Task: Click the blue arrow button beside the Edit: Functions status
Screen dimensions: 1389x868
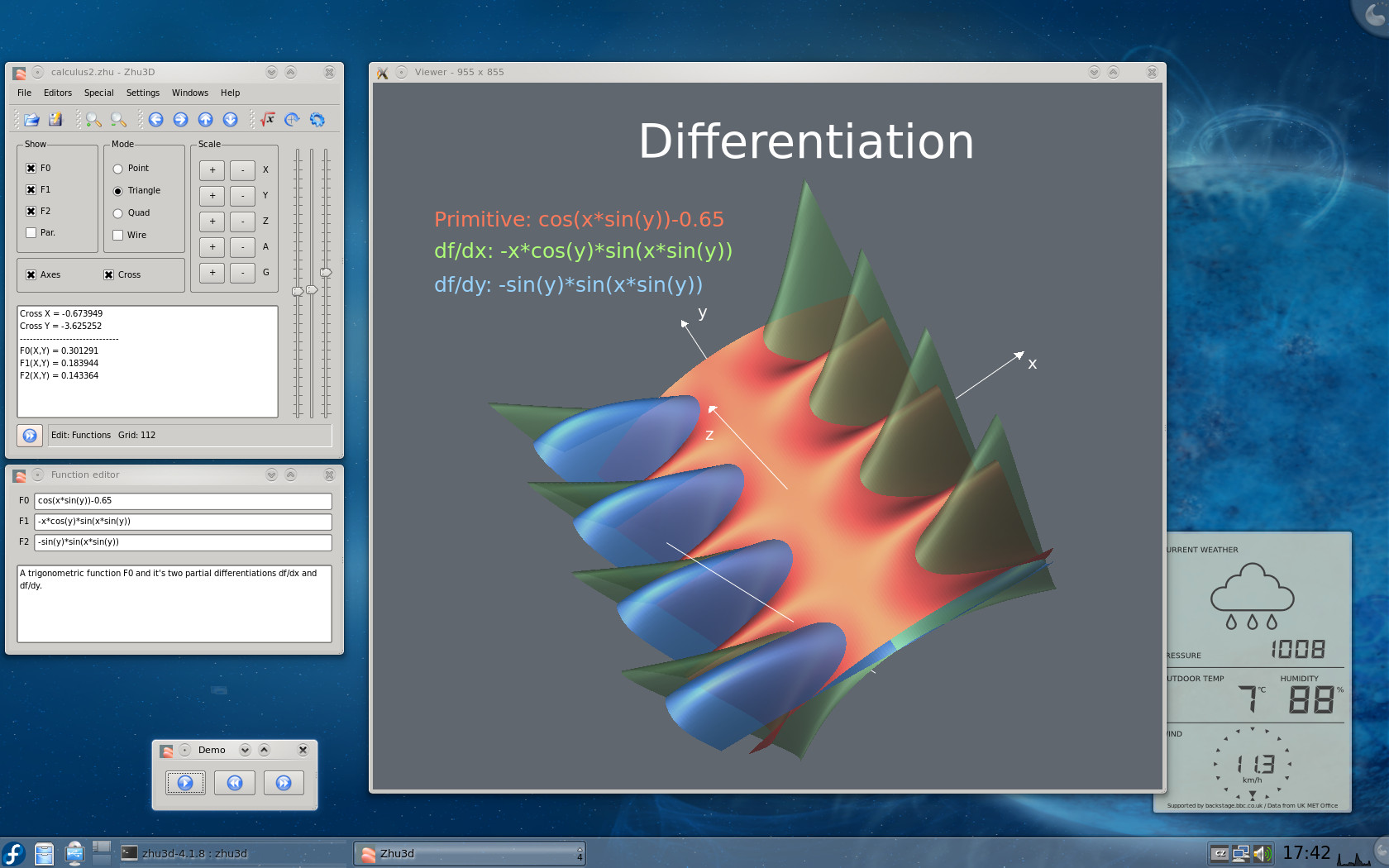Action: click(30, 436)
